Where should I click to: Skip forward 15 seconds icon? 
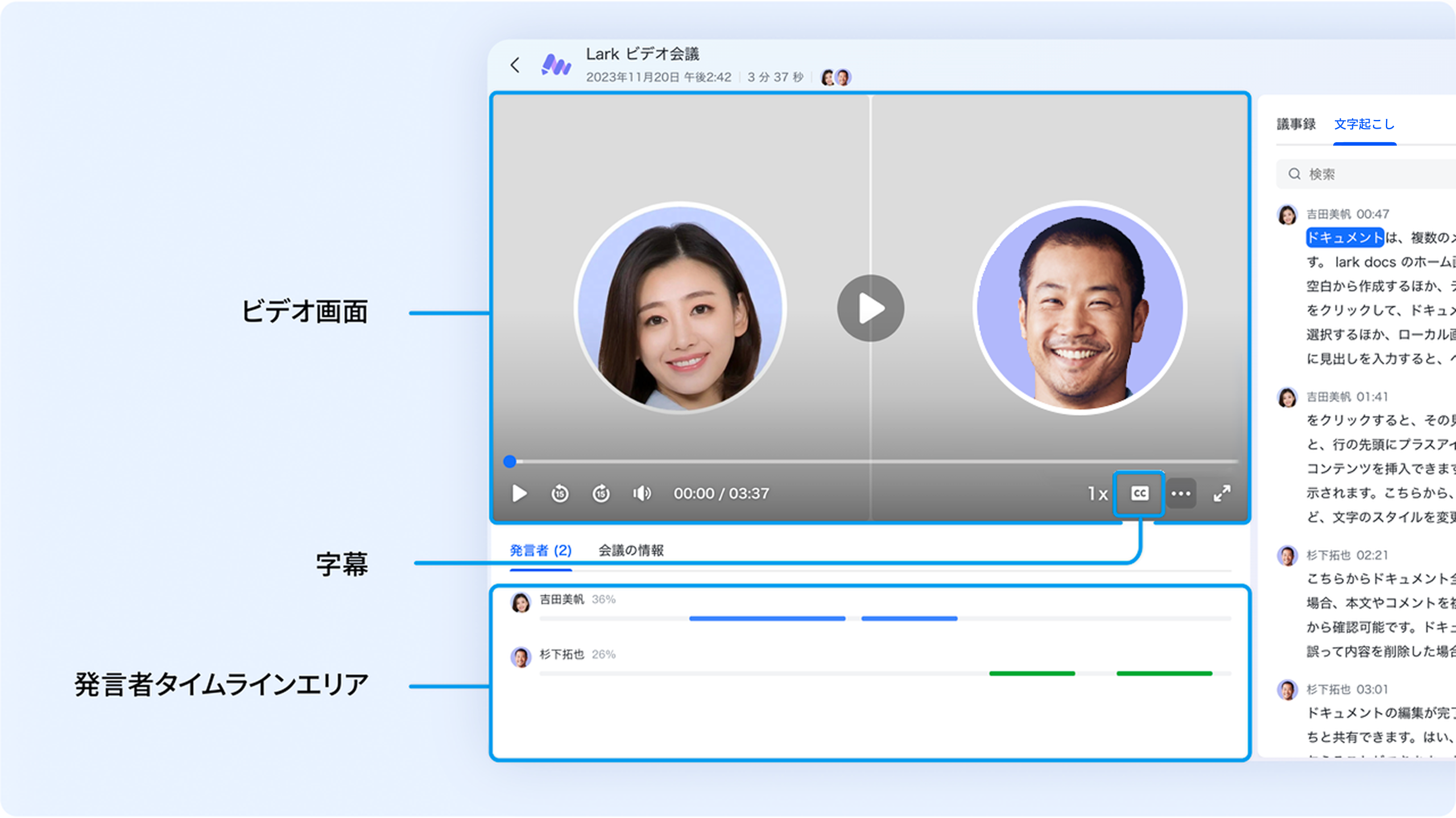tap(601, 493)
